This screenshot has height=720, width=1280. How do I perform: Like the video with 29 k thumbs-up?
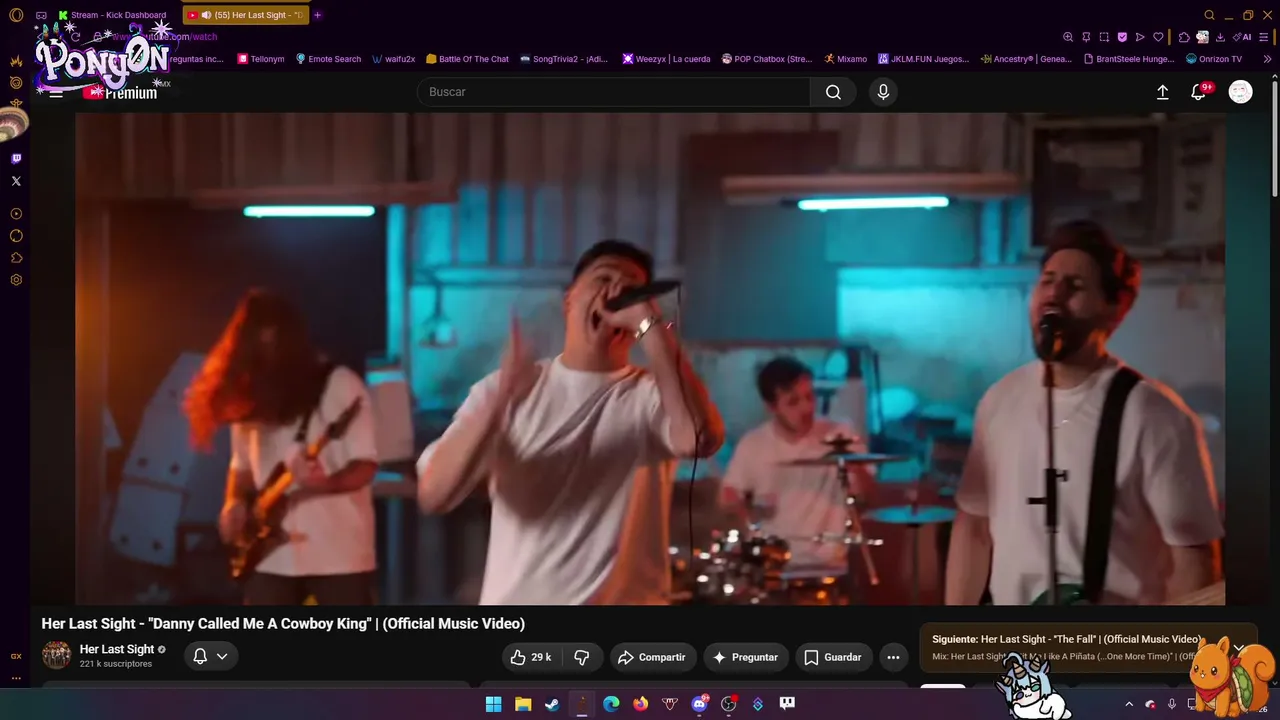click(x=531, y=657)
